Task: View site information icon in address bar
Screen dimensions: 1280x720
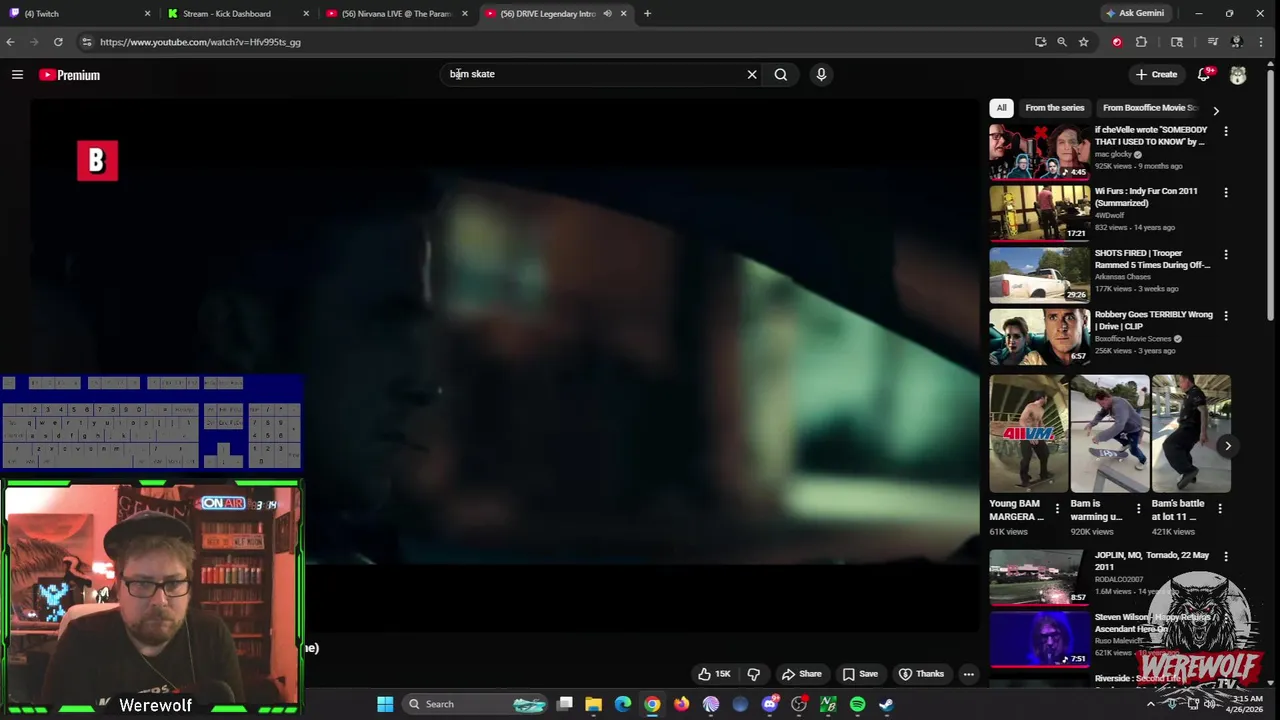Action: [x=87, y=42]
